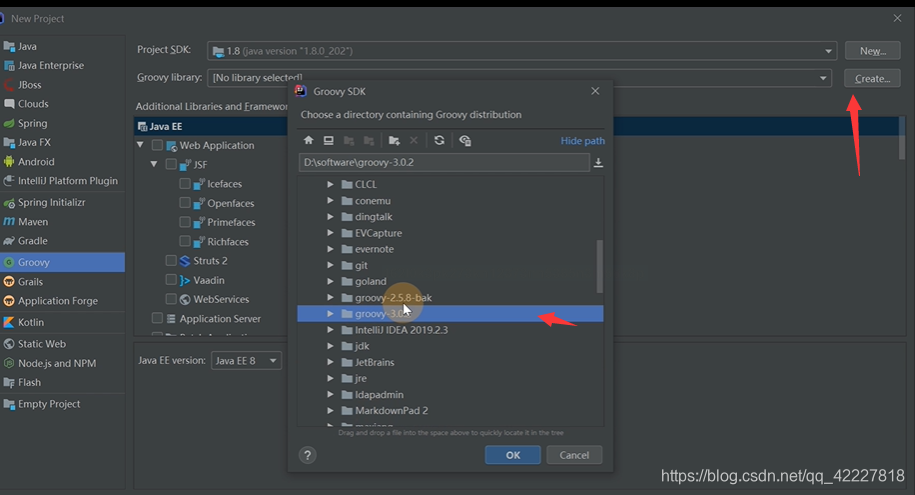Click the Grails icon in sidebar

(9, 281)
